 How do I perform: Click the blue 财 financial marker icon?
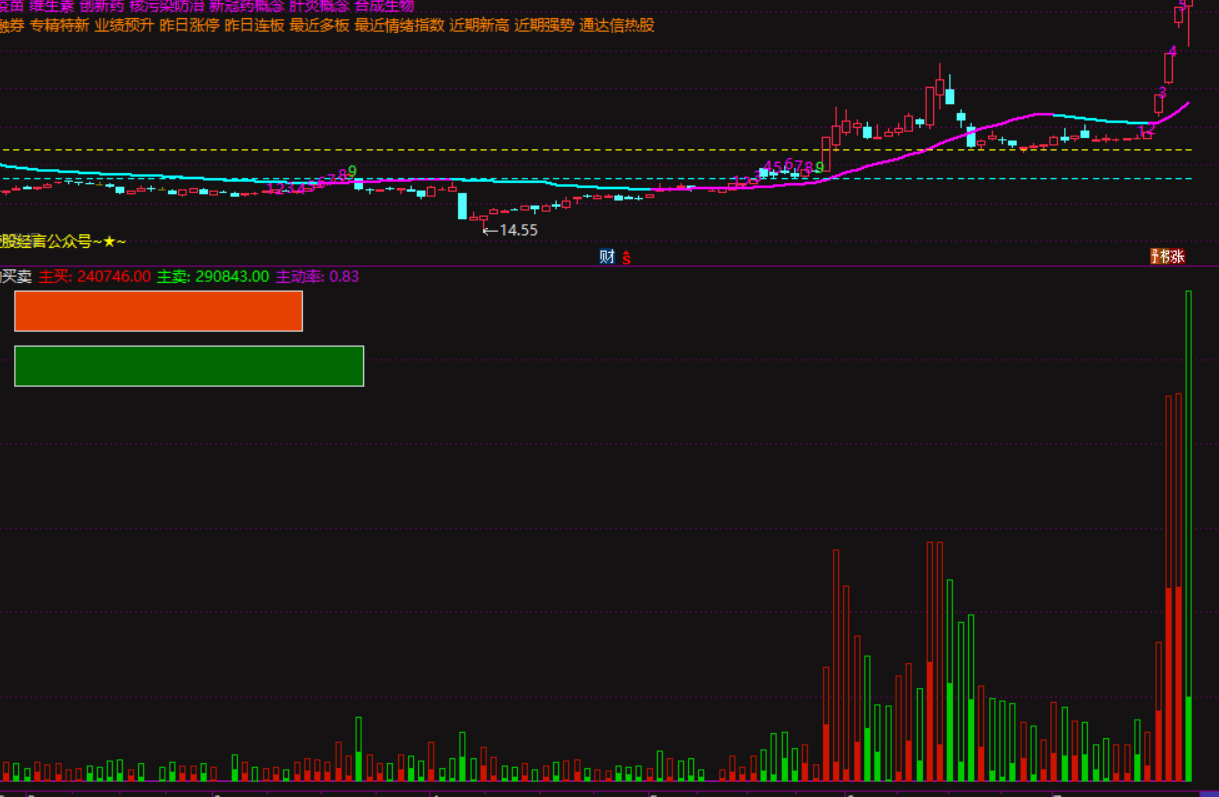point(606,256)
